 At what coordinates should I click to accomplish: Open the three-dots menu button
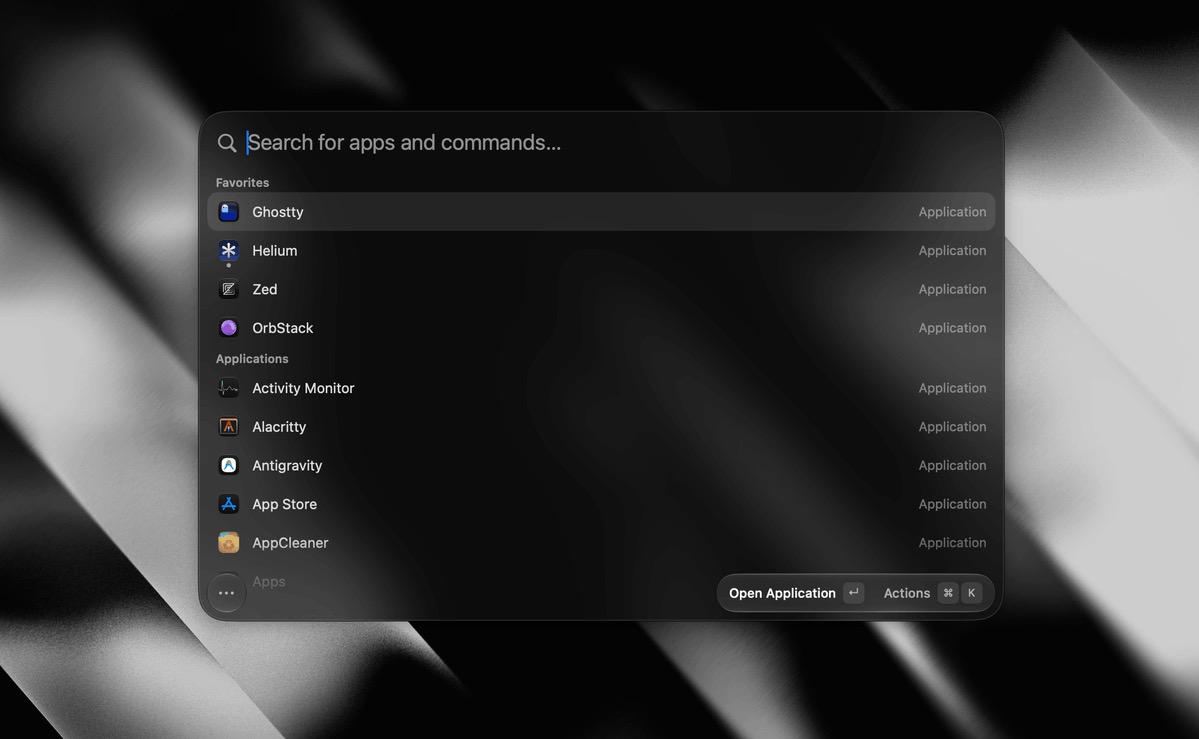(226, 593)
